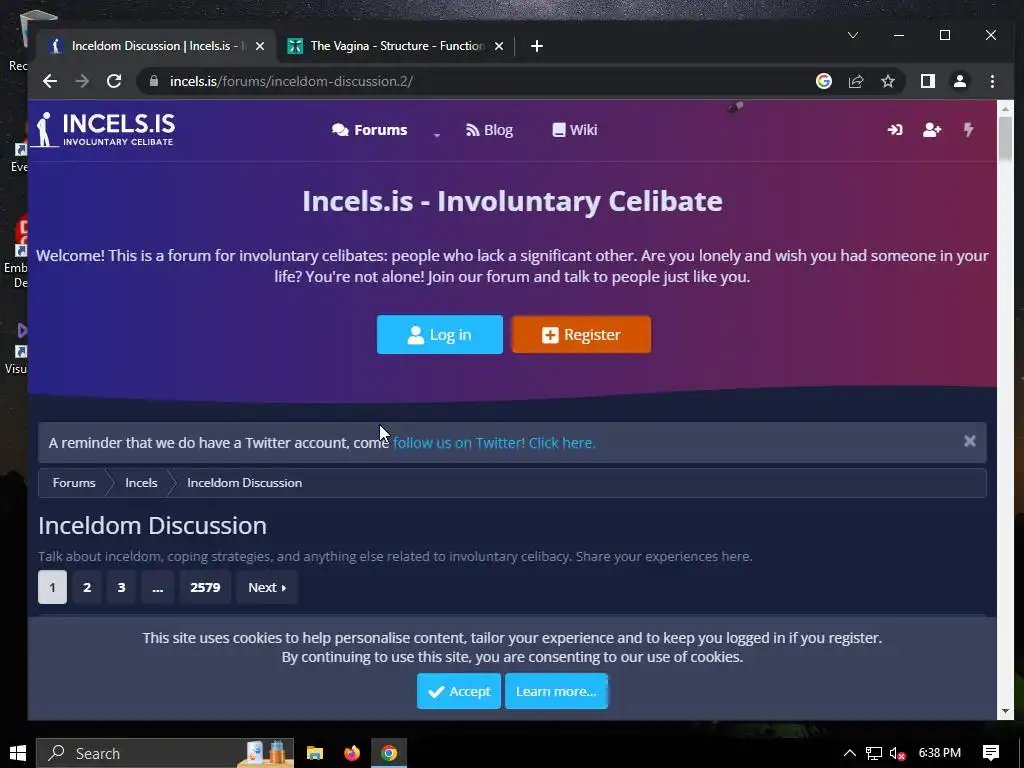Bookmark this page with star
Viewport: 1024px width, 768px height.
888,81
